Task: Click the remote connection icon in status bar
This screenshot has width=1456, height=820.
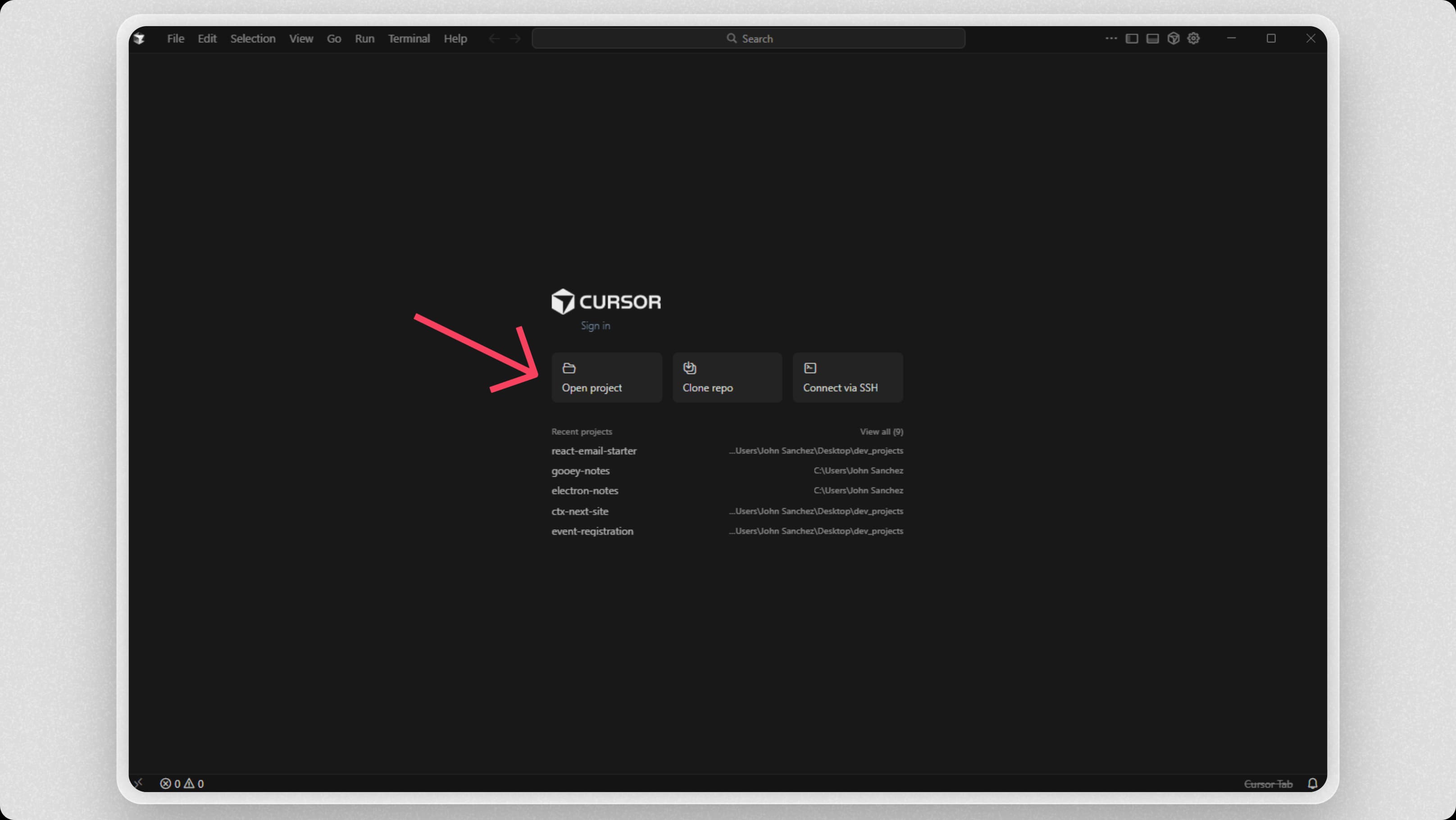Action: [139, 783]
